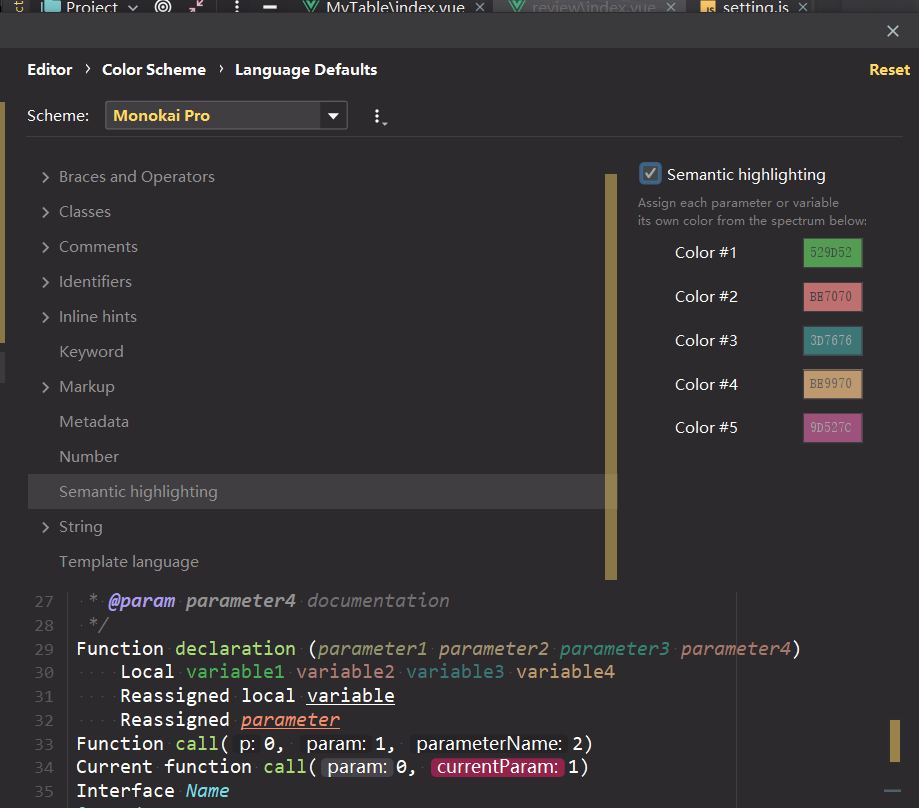Click the hide panel minus icon

270,7
